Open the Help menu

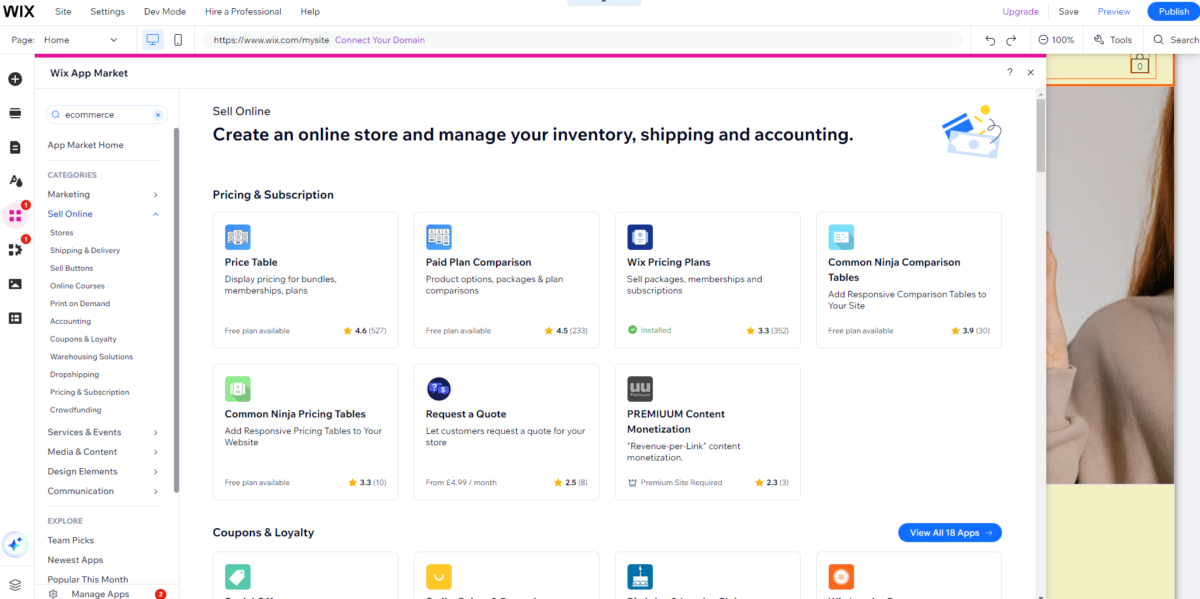click(x=310, y=12)
